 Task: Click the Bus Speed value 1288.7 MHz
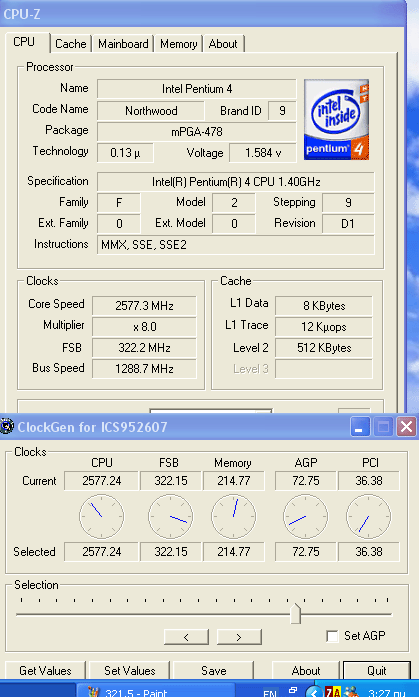(x=144, y=369)
